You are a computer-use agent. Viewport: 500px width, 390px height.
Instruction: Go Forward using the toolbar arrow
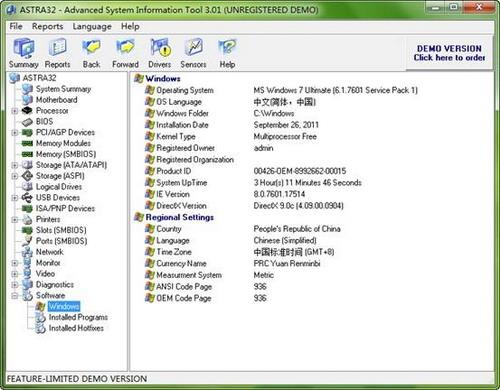pos(125,53)
